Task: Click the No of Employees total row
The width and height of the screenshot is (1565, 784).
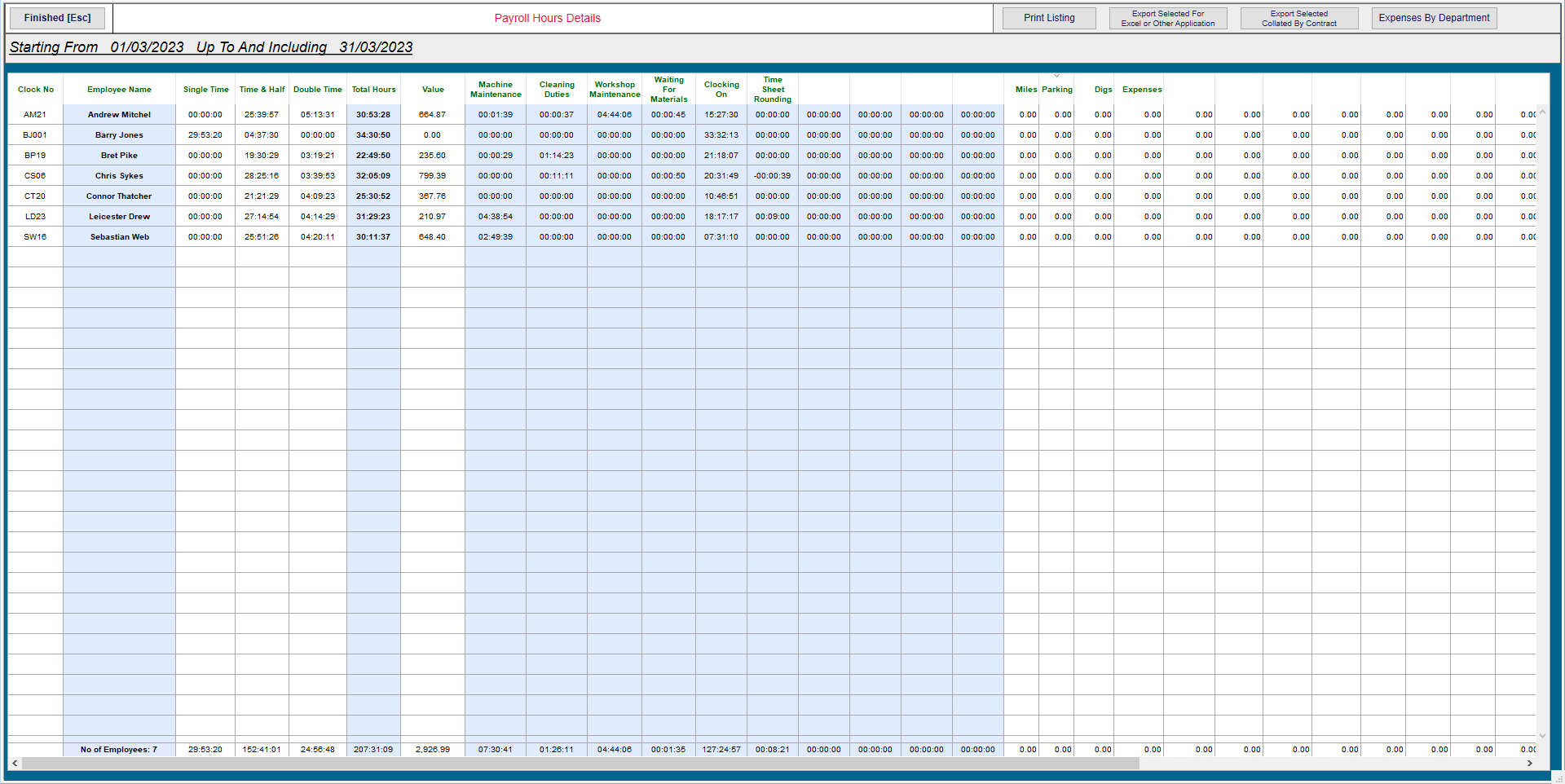Action: click(x=119, y=749)
